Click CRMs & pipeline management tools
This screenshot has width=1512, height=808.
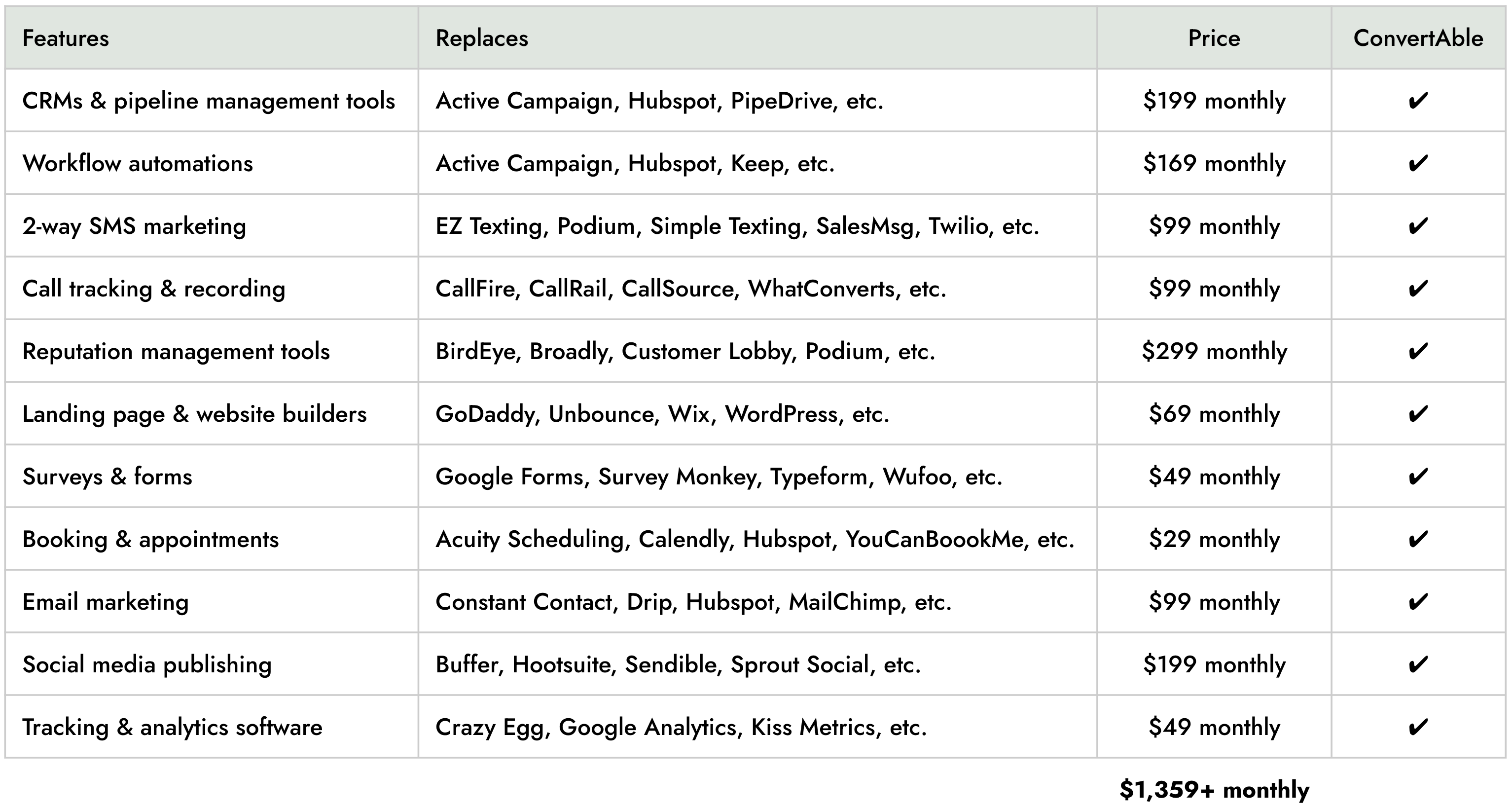pyautogui.click(x=209, y=101)
